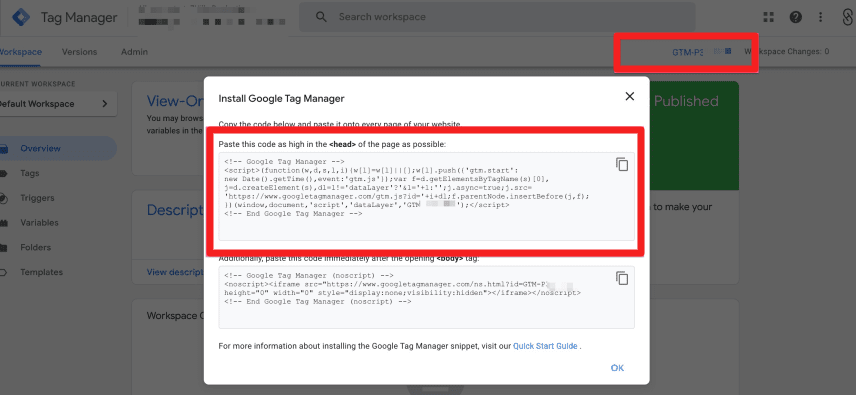Switch to the Admin tab
This screenshot has height=395, width=856.
134,52
